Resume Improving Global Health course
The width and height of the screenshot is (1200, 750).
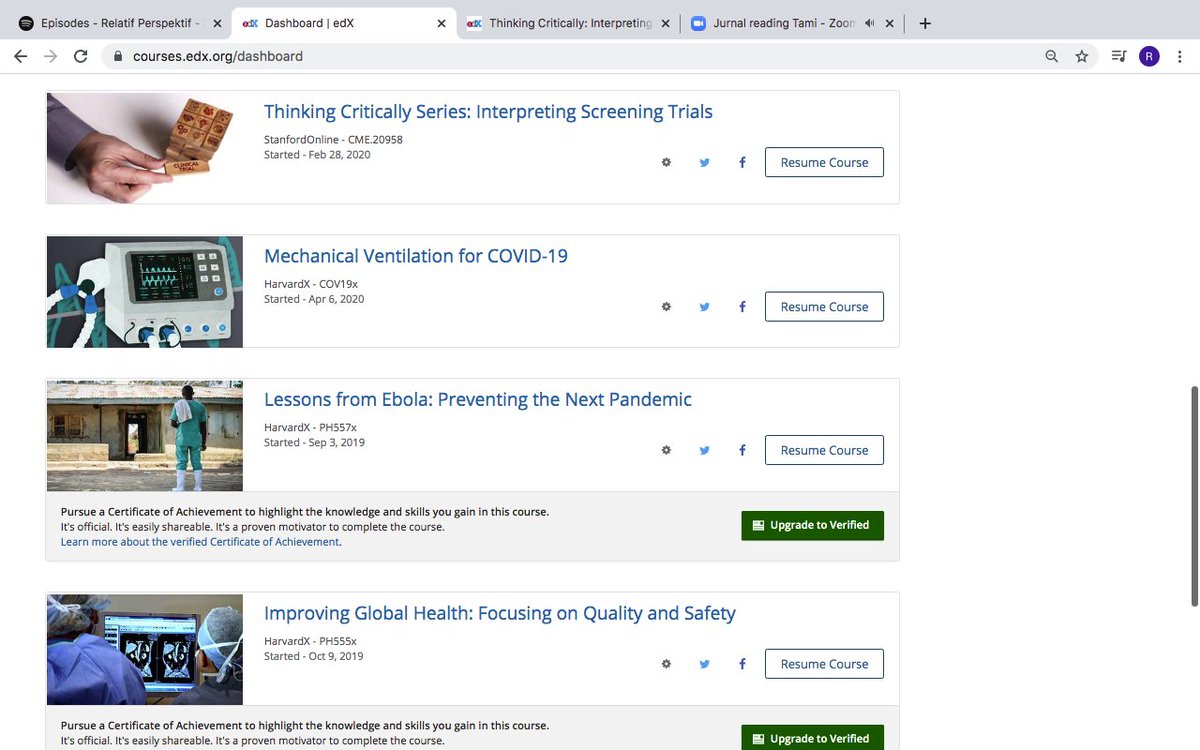(x=824, y=664)
